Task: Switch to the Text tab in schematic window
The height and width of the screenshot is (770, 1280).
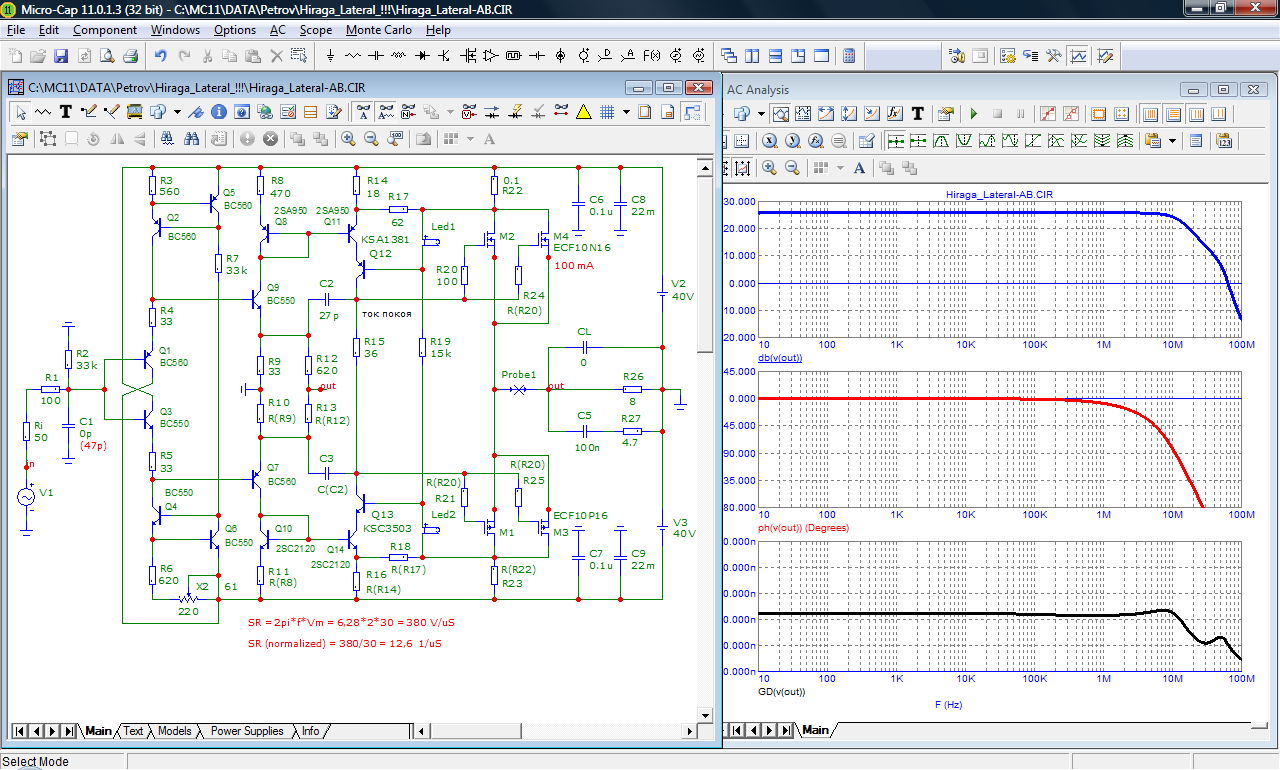Action: point(133,731)
